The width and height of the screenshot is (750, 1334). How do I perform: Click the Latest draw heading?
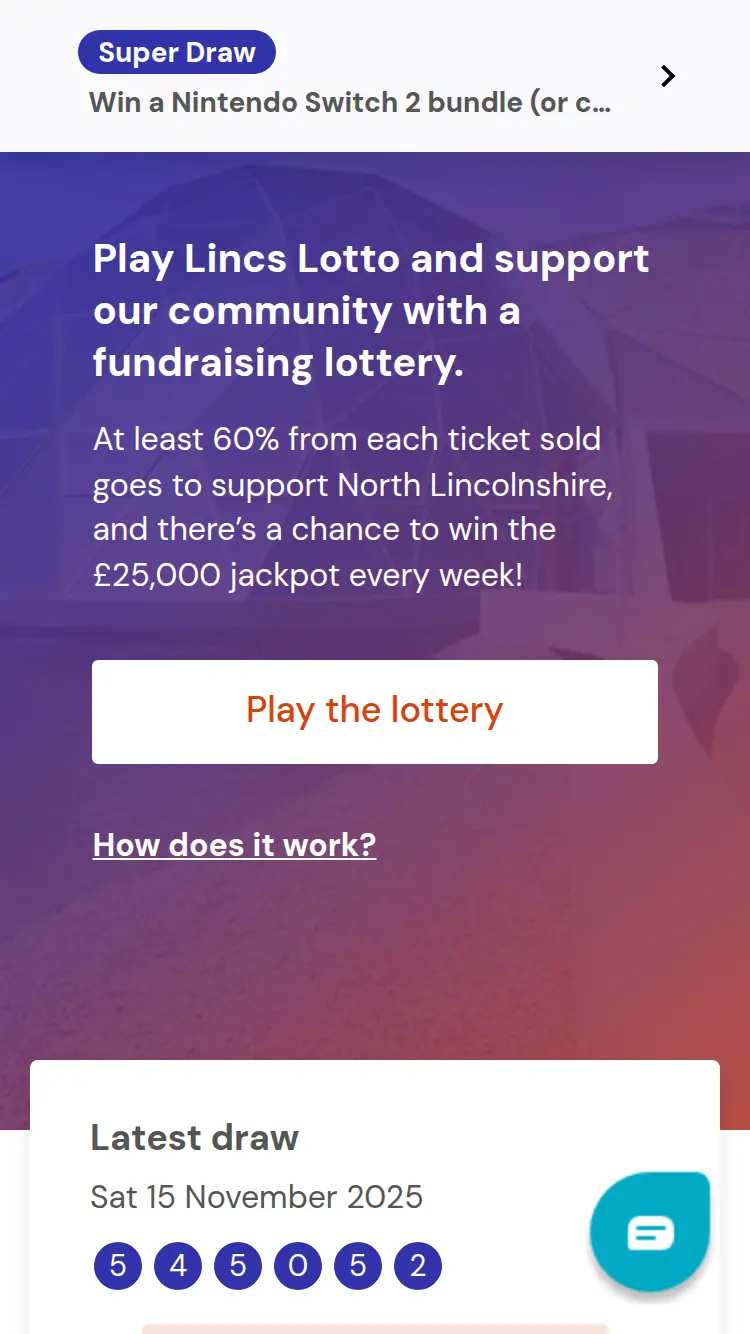tap(194, 1138)
